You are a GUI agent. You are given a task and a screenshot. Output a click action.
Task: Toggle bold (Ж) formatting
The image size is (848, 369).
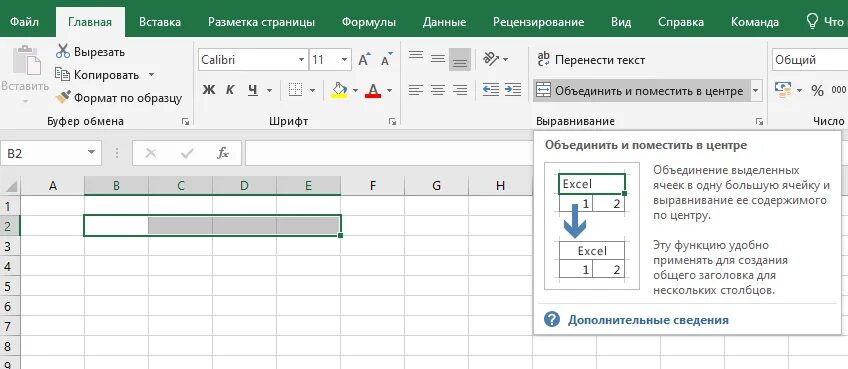click(209, 90)
